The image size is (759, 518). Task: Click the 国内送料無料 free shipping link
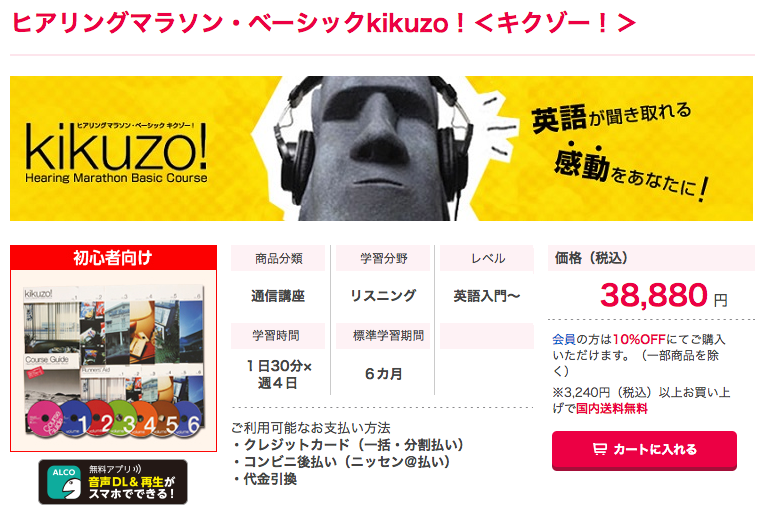point(611,409)
